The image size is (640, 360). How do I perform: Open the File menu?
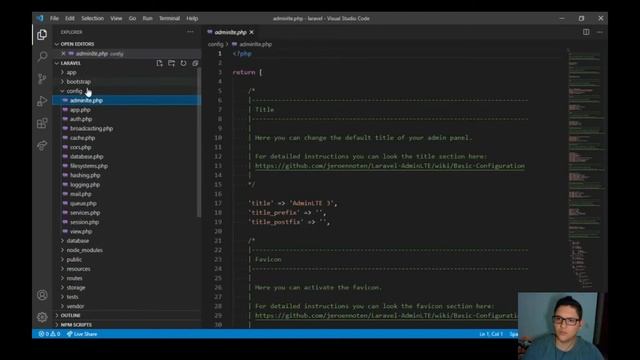tap(54, 18)
